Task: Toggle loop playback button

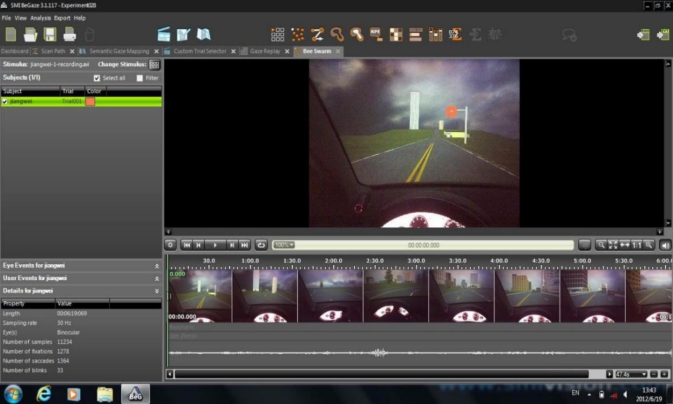Action: click(x=261, y=245)
